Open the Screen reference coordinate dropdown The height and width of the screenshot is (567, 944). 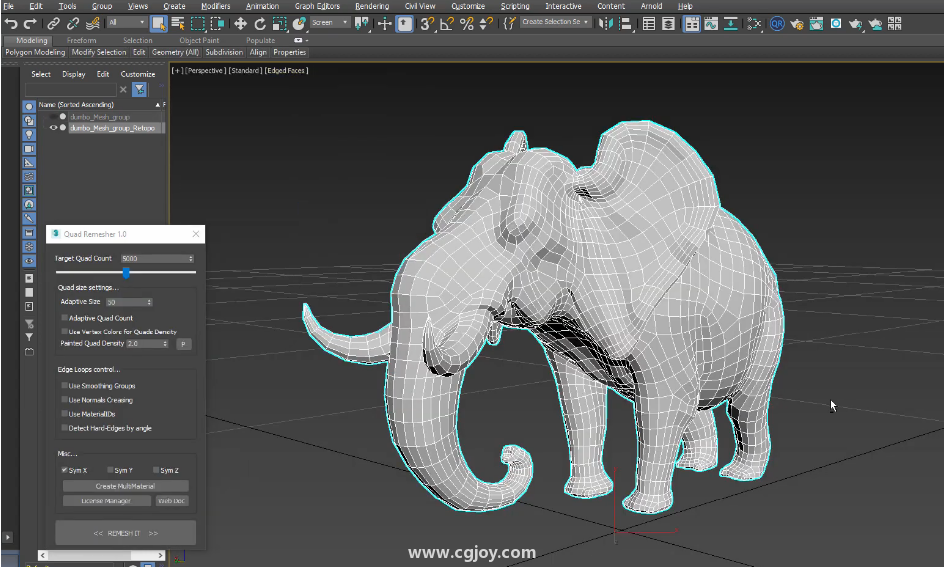330,22
